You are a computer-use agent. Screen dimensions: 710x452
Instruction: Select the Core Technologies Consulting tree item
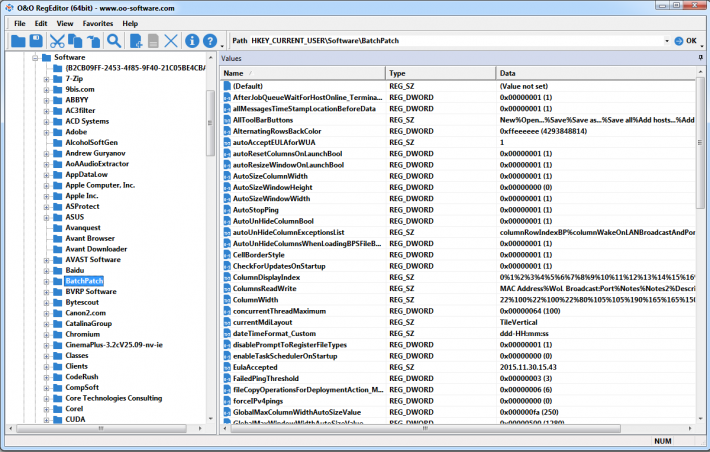[114, 398]
